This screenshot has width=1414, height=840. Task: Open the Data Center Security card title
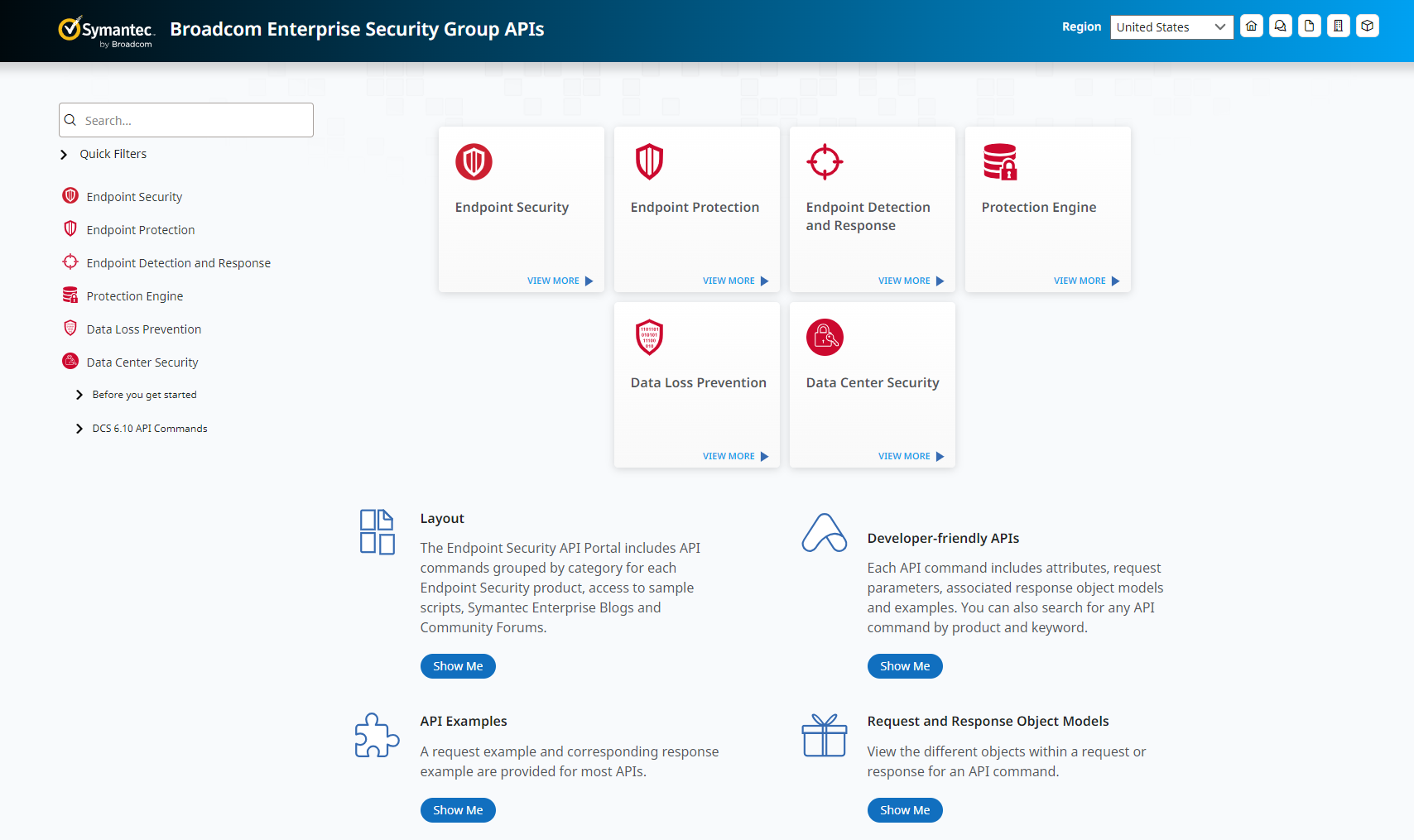873,383
